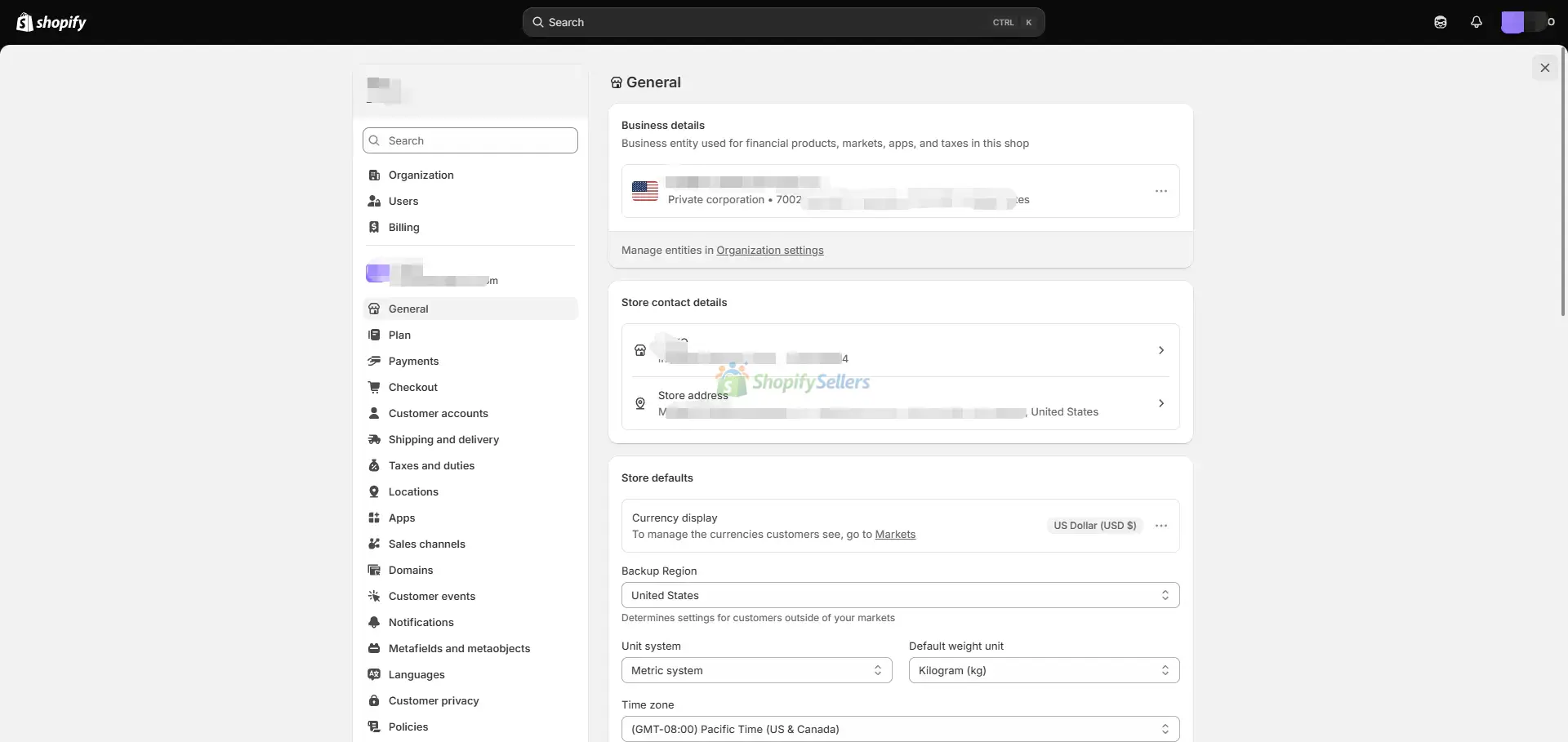
Task: Click the Plan sidebar icon
Action: pos(374,335)
